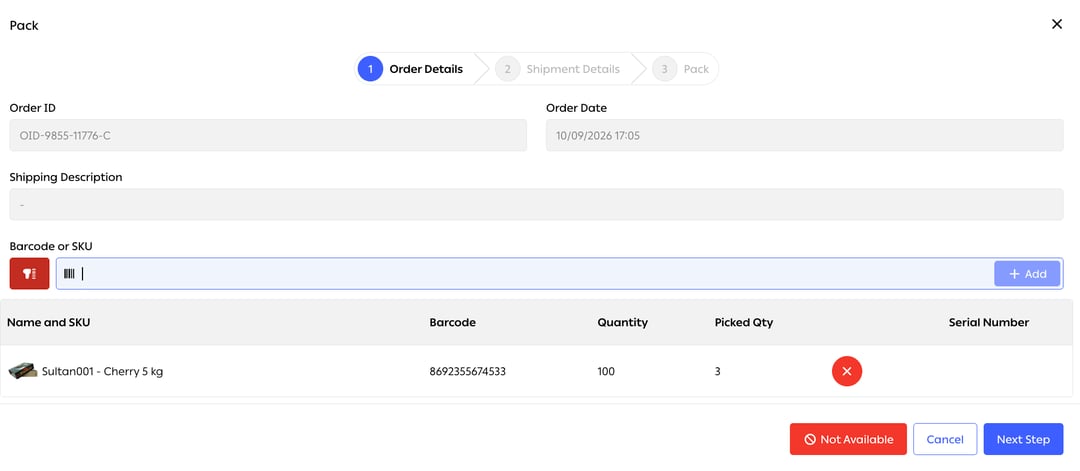Click the red barcode scanner icon button
The image size is (1080, 471).
(30, 273)
